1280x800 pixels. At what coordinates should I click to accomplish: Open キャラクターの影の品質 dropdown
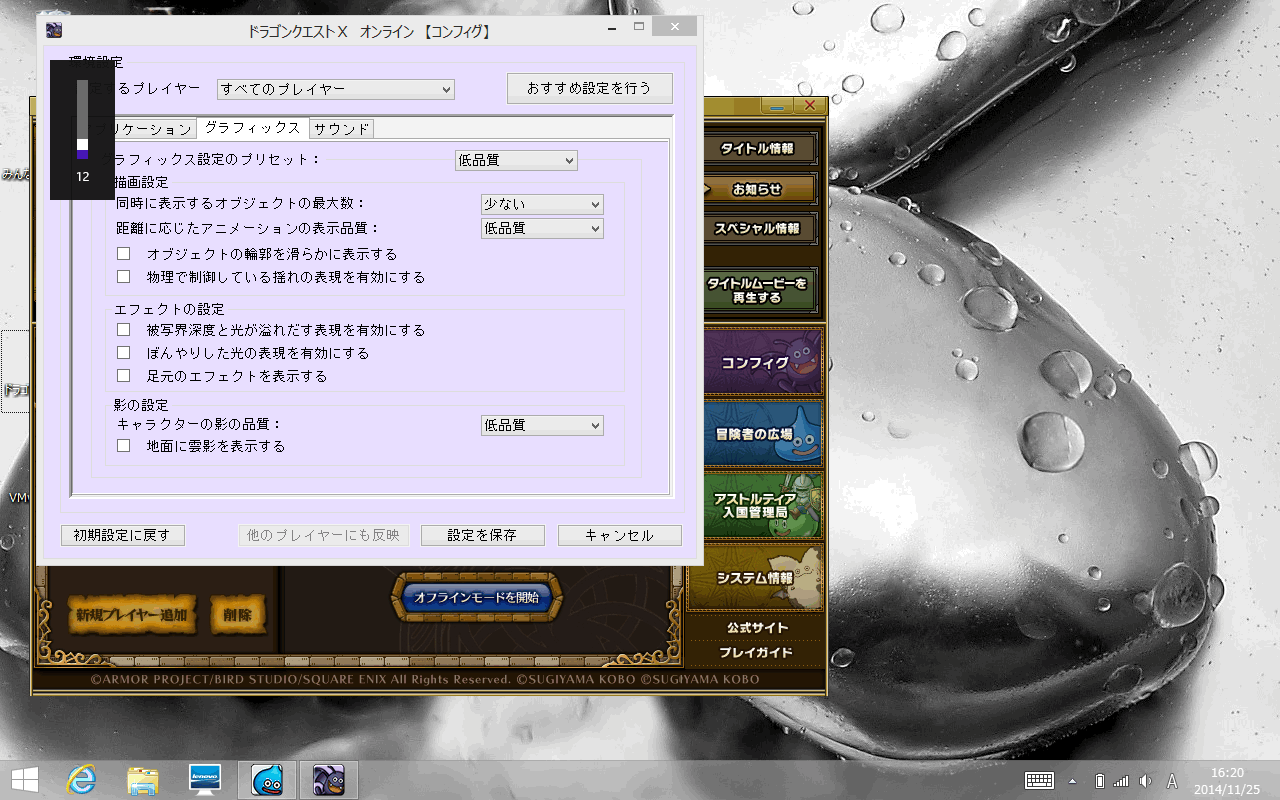tap(542, 425)
